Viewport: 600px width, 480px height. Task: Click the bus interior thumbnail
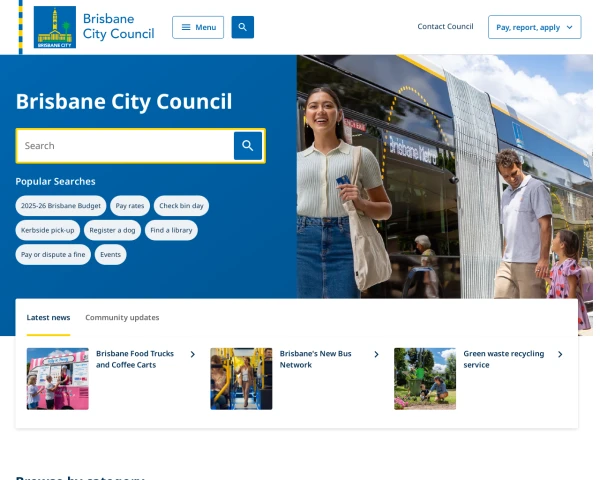[241, 379]
